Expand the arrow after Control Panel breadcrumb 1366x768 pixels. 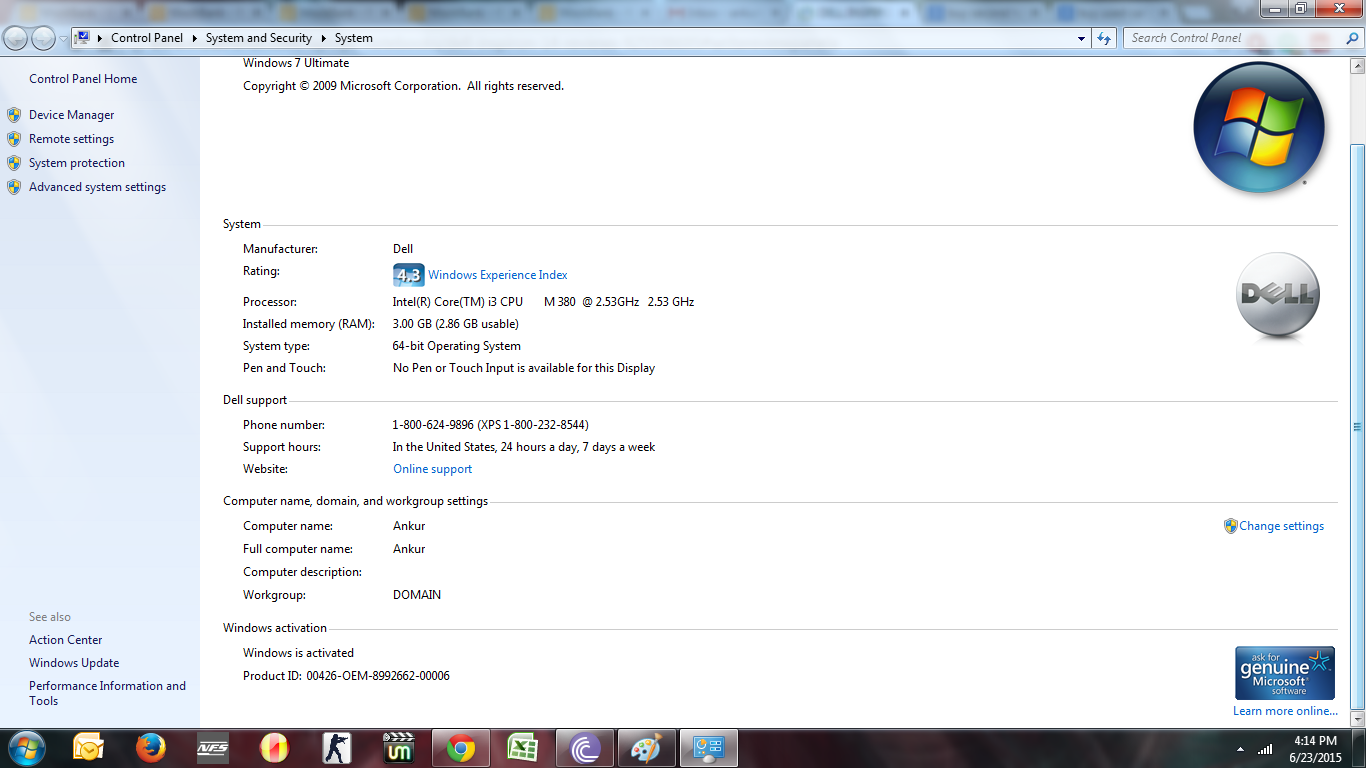point(194,38)
